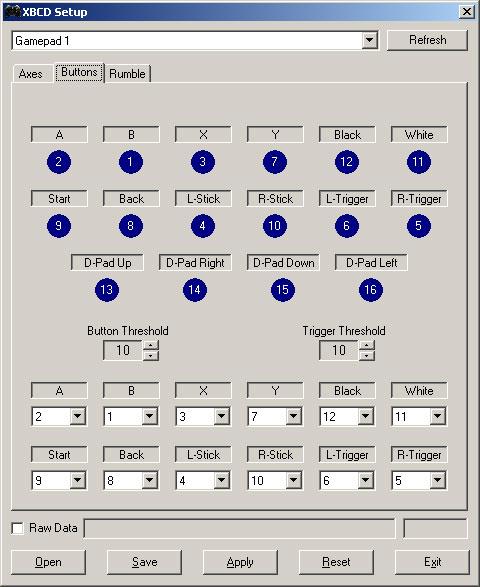480x587 pixels.
Task: Enable the Raw Data checkbox
Action: click(x=18, y=528)
